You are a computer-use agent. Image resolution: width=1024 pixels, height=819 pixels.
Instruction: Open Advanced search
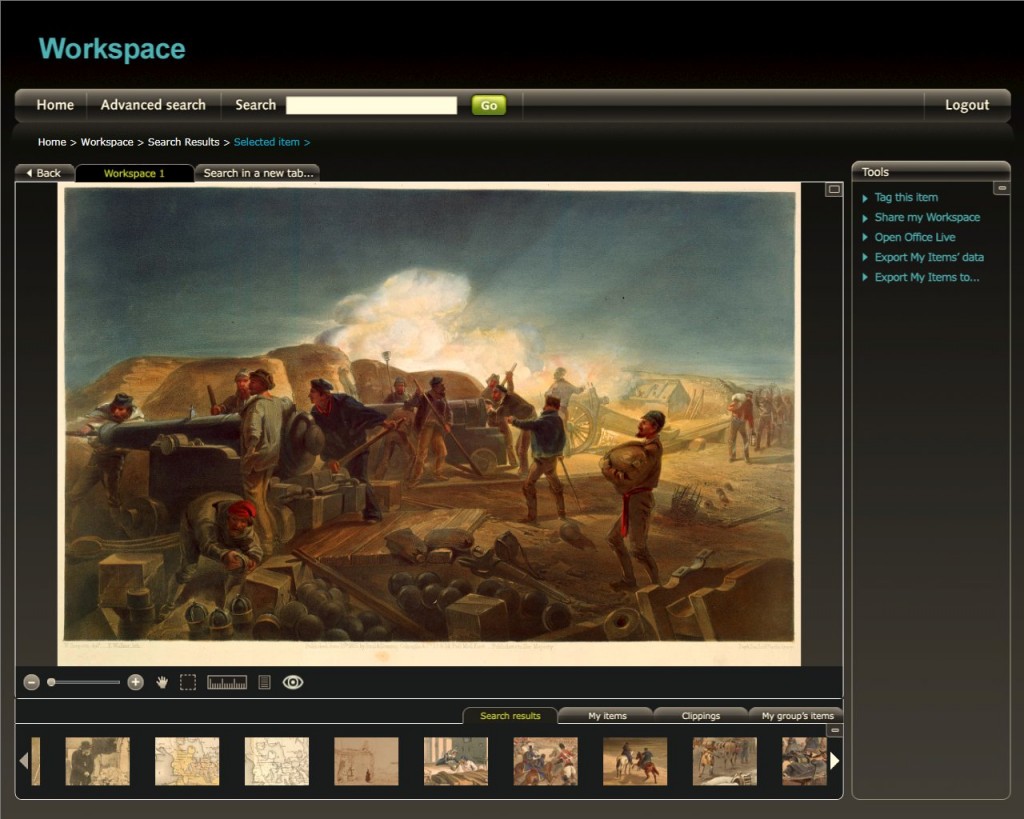coord(153,105)
